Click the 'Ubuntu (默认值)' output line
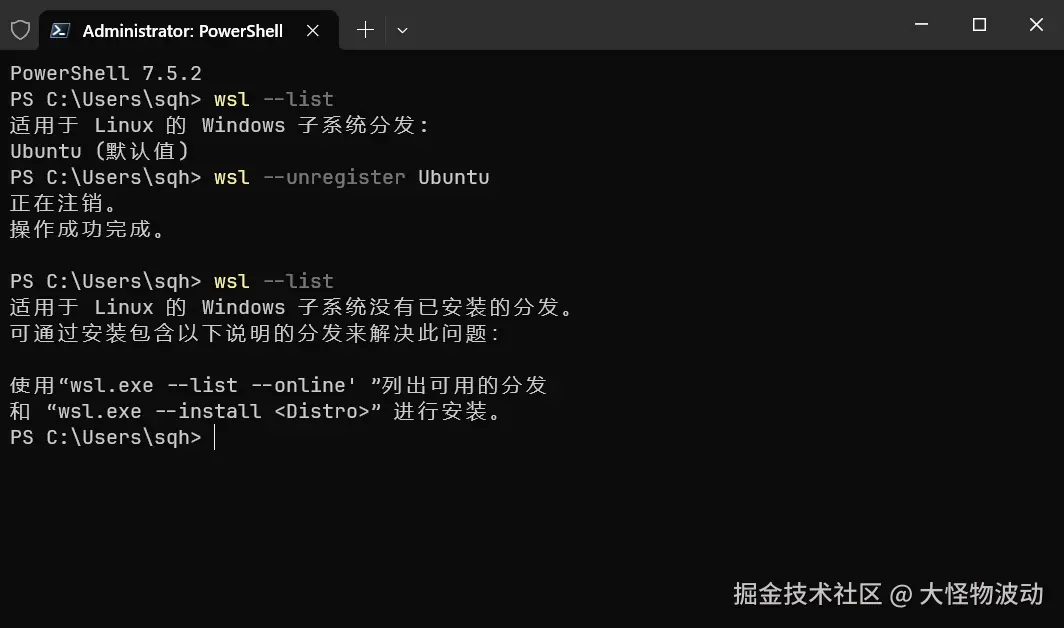Image resolution: width=1064 pixels, height=628 pixels. (x=100, y=151)
